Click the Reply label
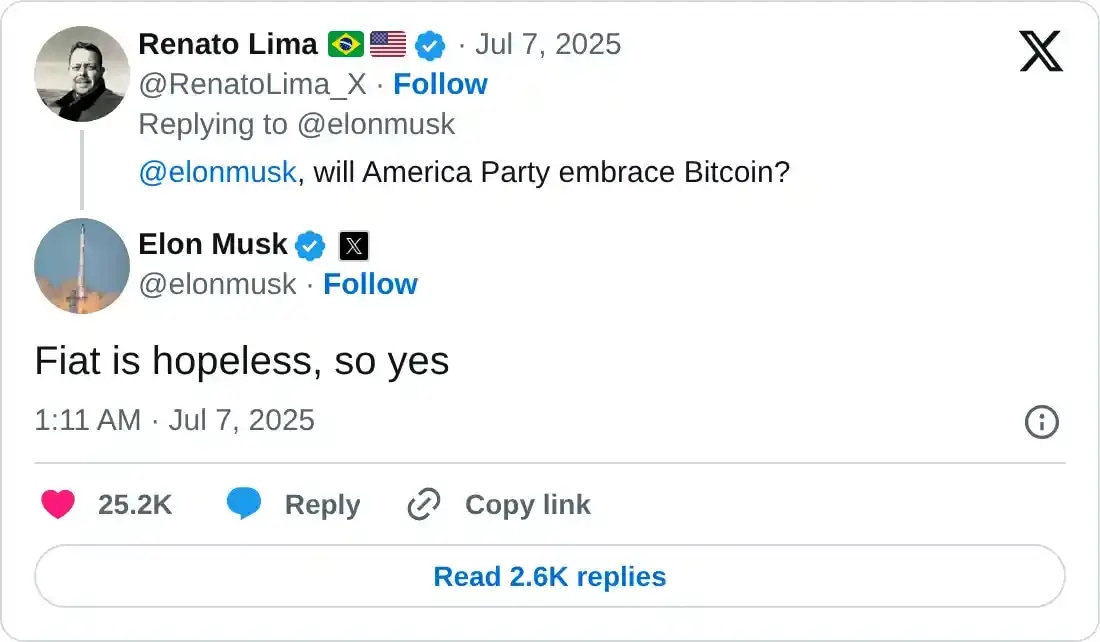Viewport: 1100px width, 642px height. pos(322,505)
